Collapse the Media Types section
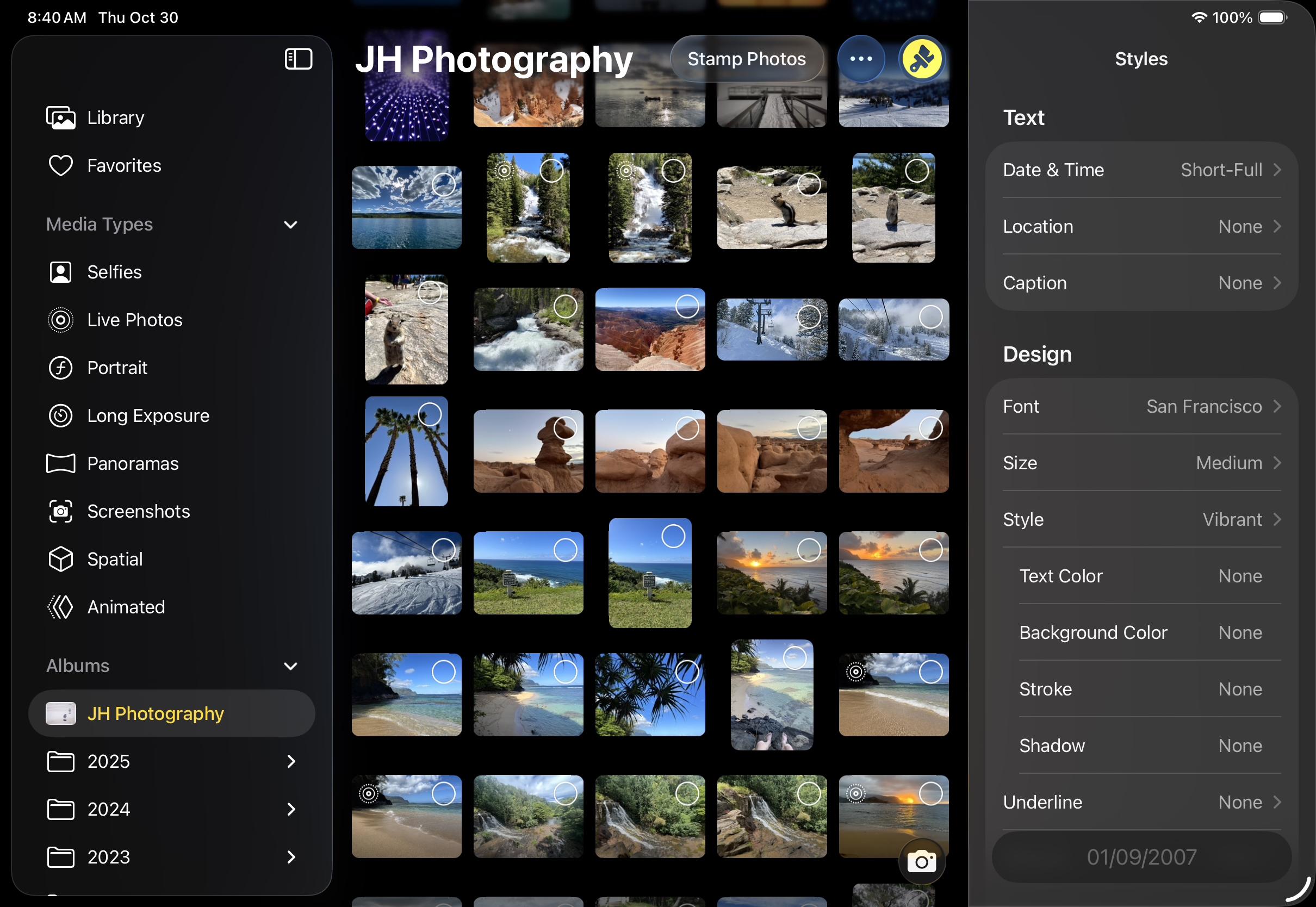 290,225
